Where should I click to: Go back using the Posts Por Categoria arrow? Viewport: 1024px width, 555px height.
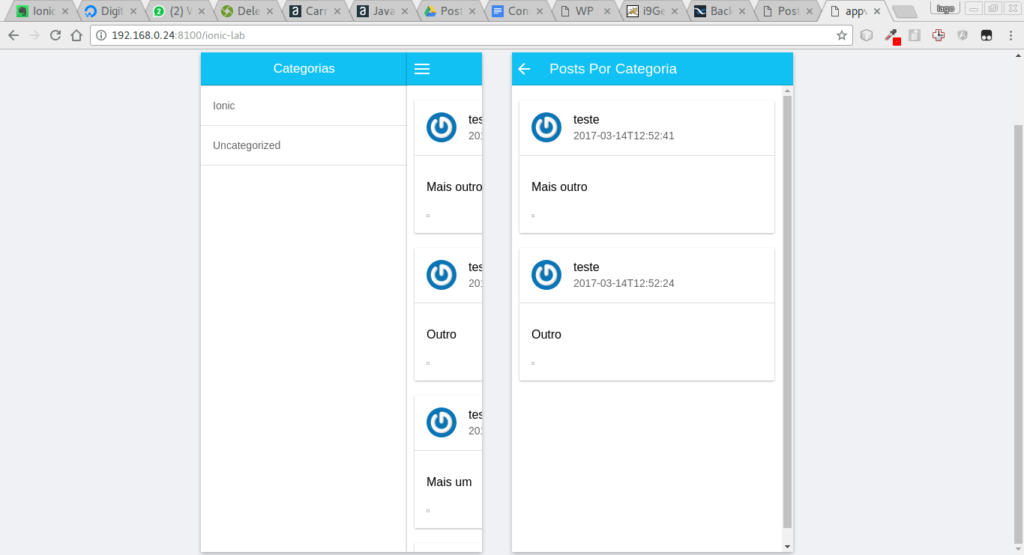(525, 69)
